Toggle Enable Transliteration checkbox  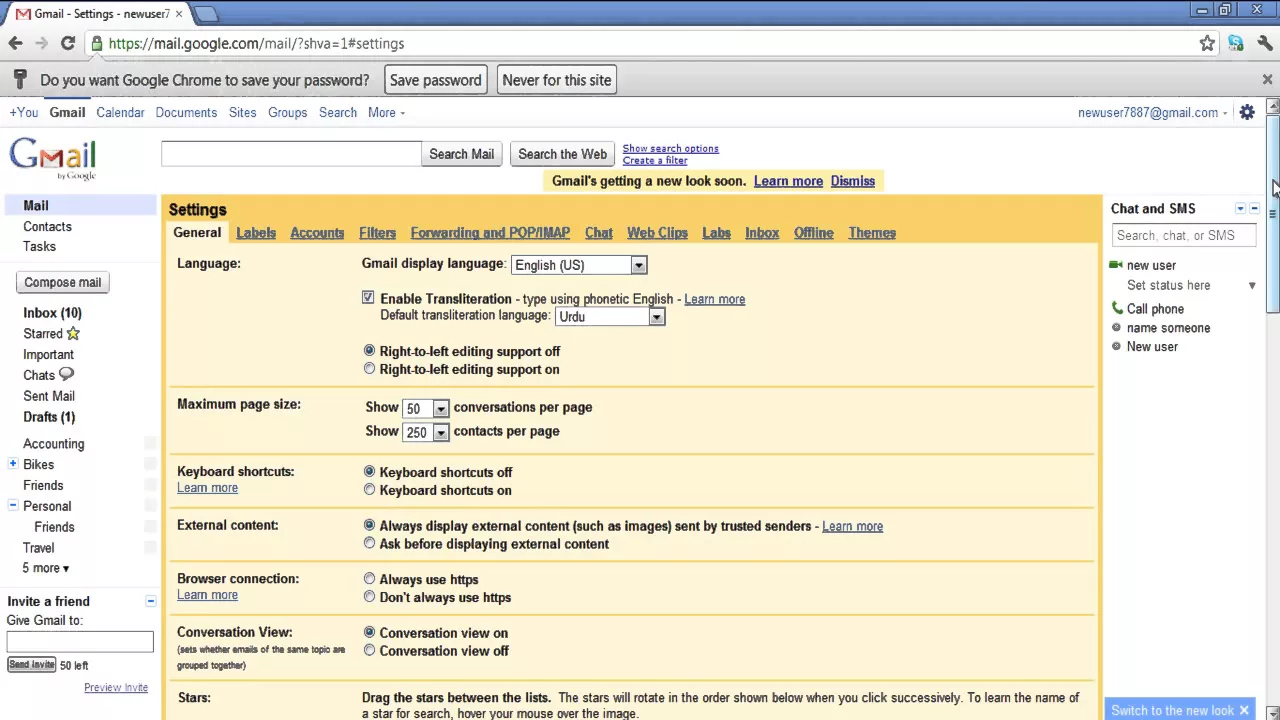[368, 298]
